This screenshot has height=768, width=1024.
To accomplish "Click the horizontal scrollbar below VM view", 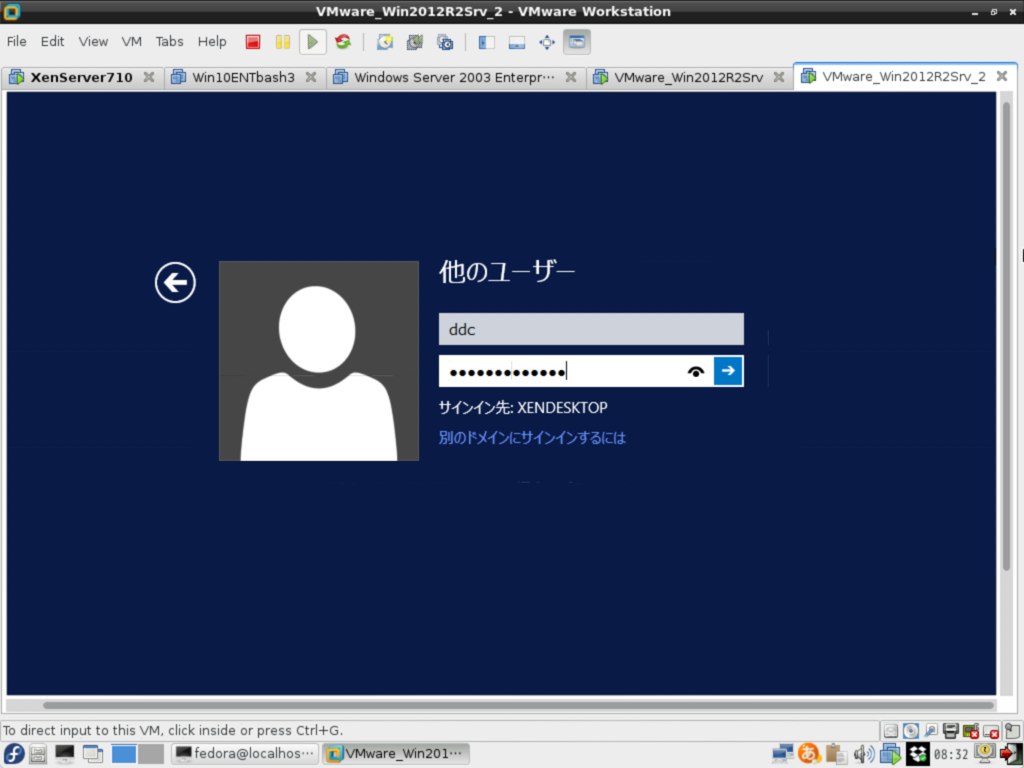I will 518,705.
